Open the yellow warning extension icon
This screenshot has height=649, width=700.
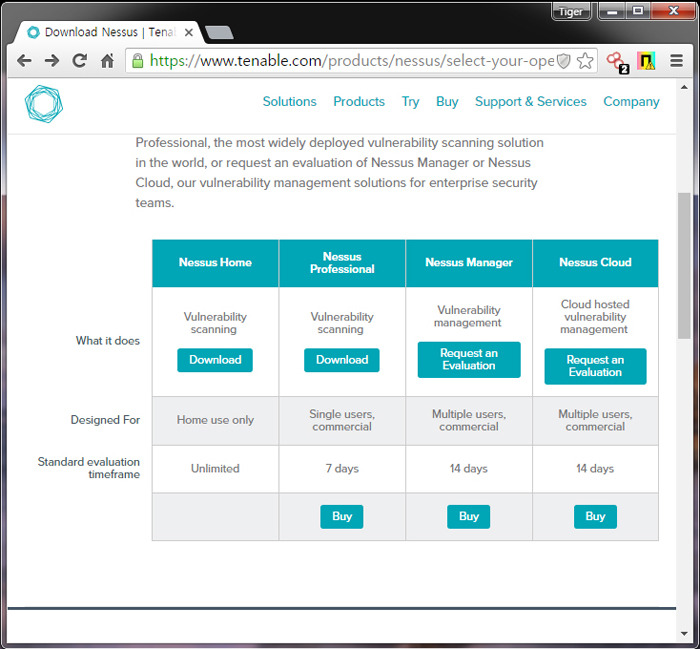coord(646,61)
